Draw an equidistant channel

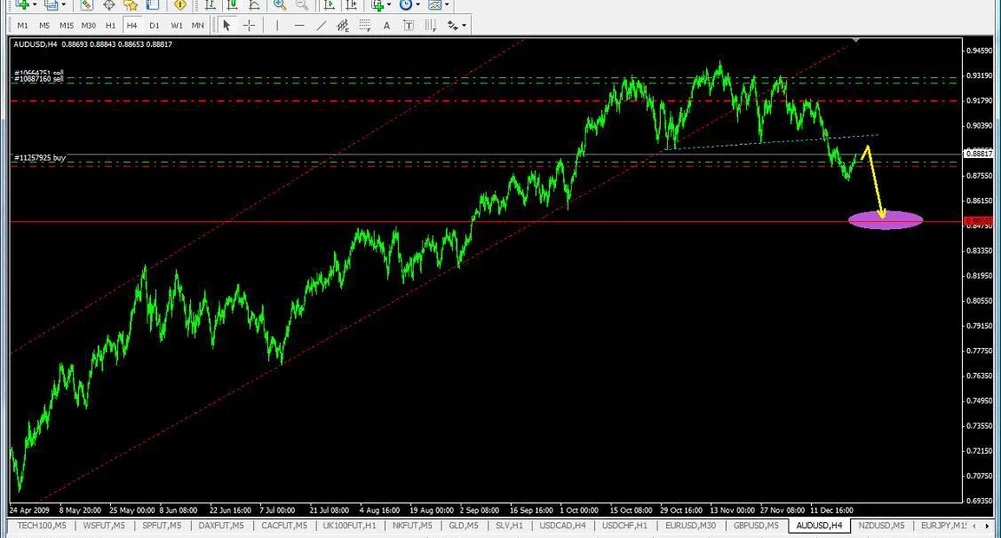pyautogui.click(x=343, y=25)
